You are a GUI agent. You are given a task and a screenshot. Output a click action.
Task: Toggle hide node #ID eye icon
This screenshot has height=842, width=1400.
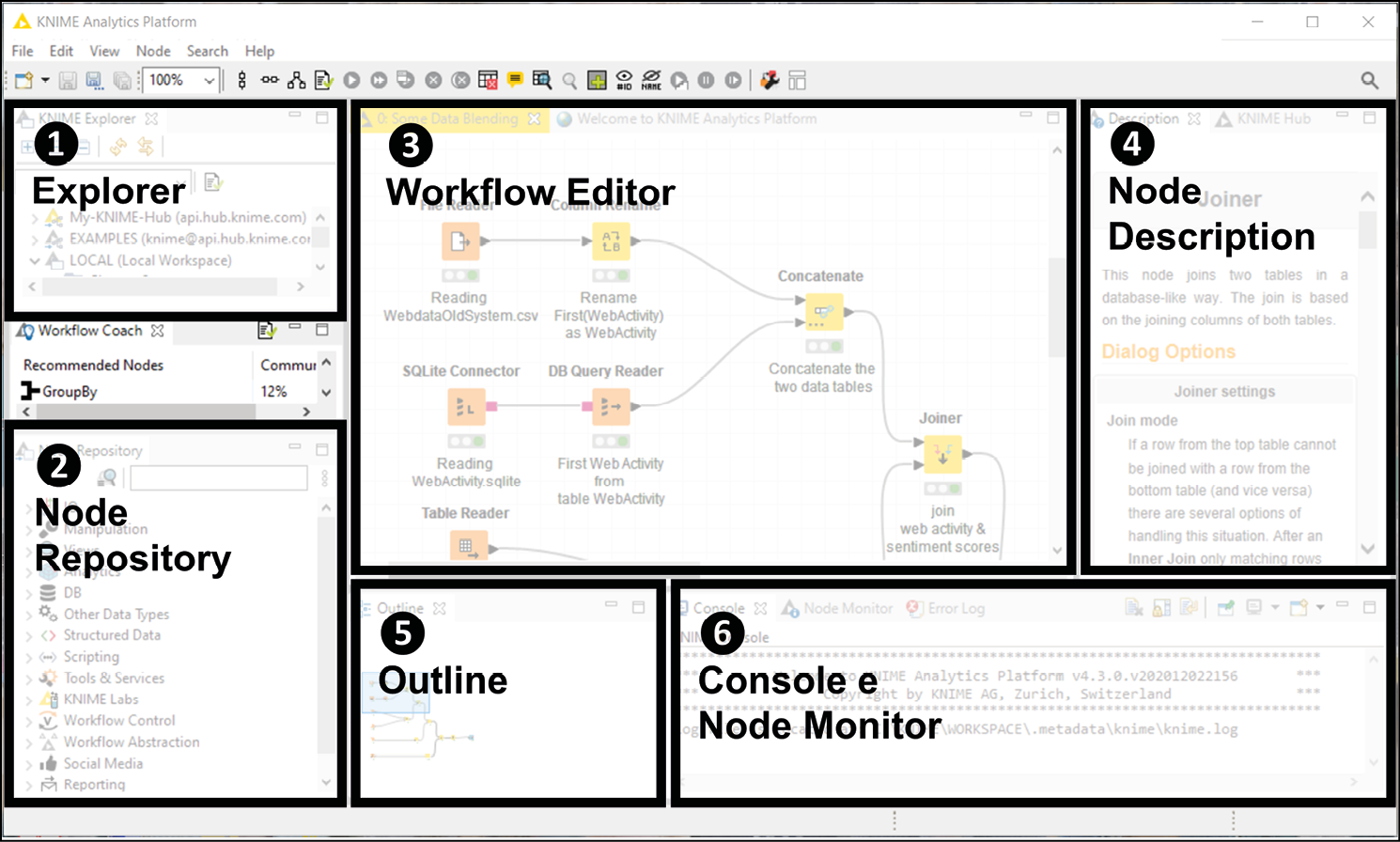624,81
